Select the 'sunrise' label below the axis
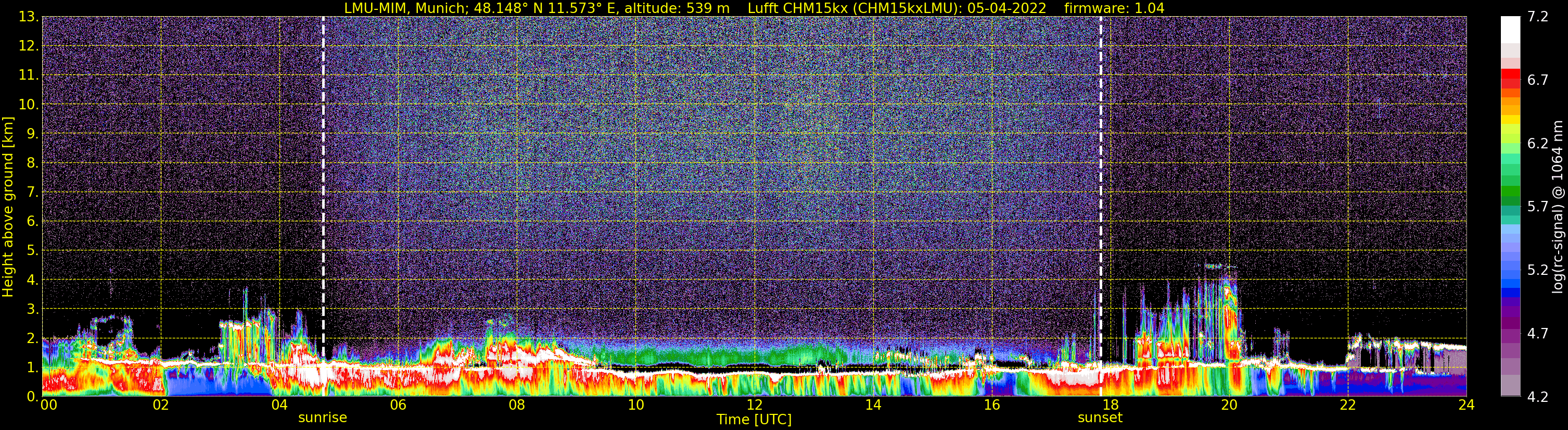This screenshot has width=1568, height=430. point(323,418)
